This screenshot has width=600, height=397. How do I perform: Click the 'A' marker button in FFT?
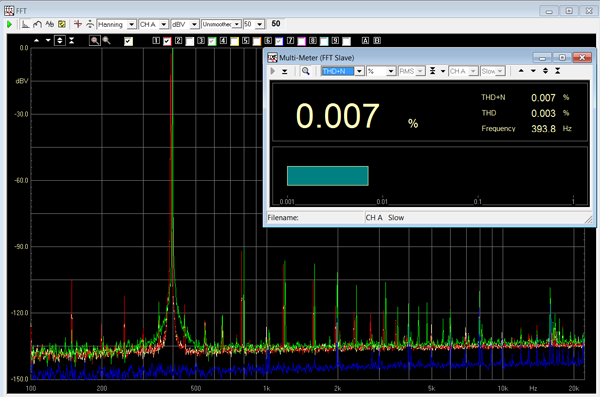coord(365,40)
